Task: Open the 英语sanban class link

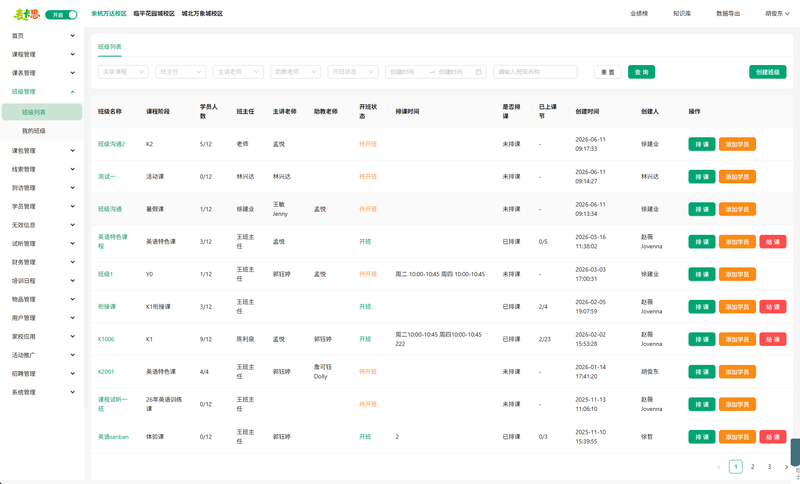Action: [x=113, y=437]
